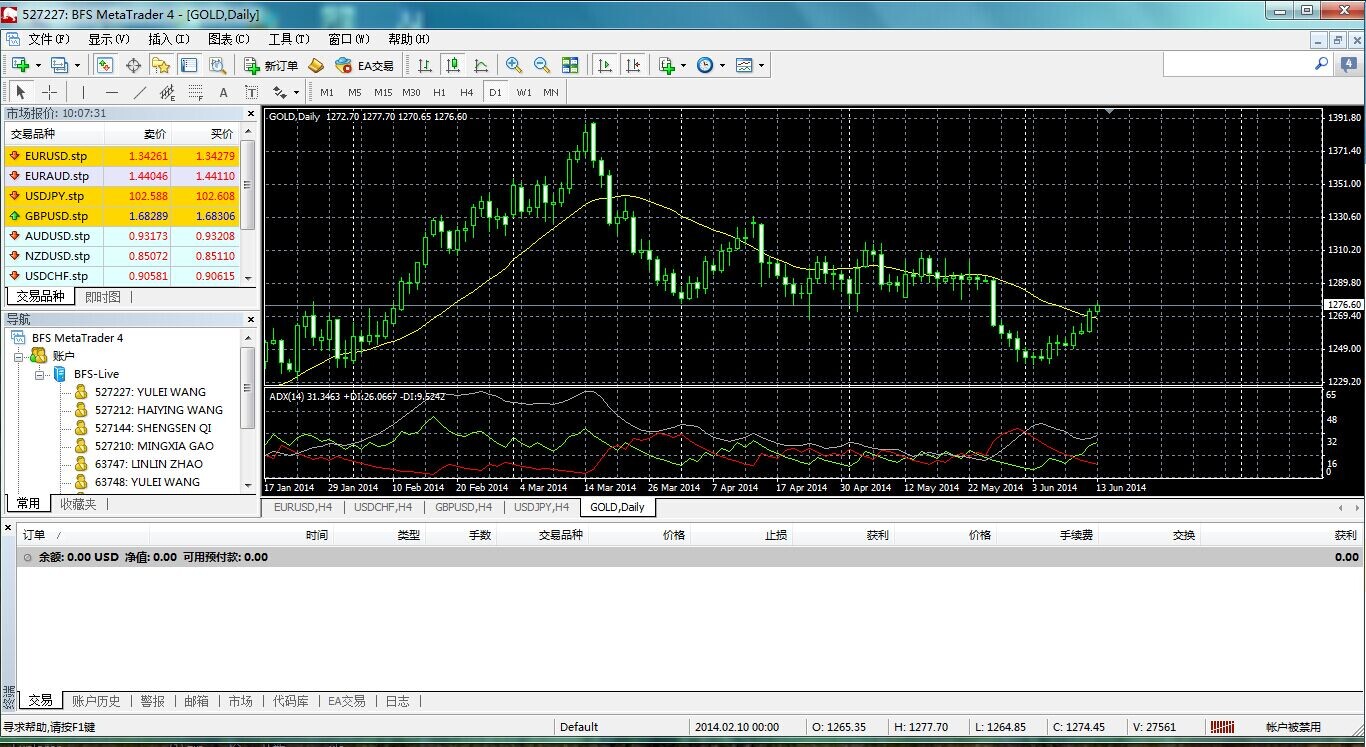Switch chart to line chart style
This screenshot has height=747, width=1366.
tap(481, 65)
